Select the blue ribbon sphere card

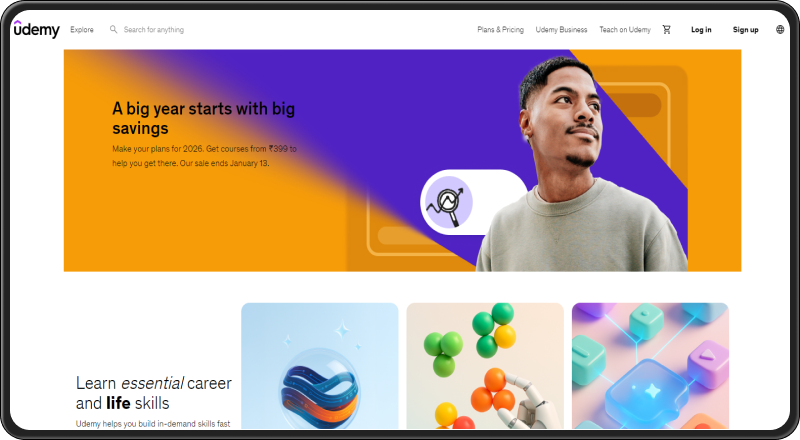[320, 366]
